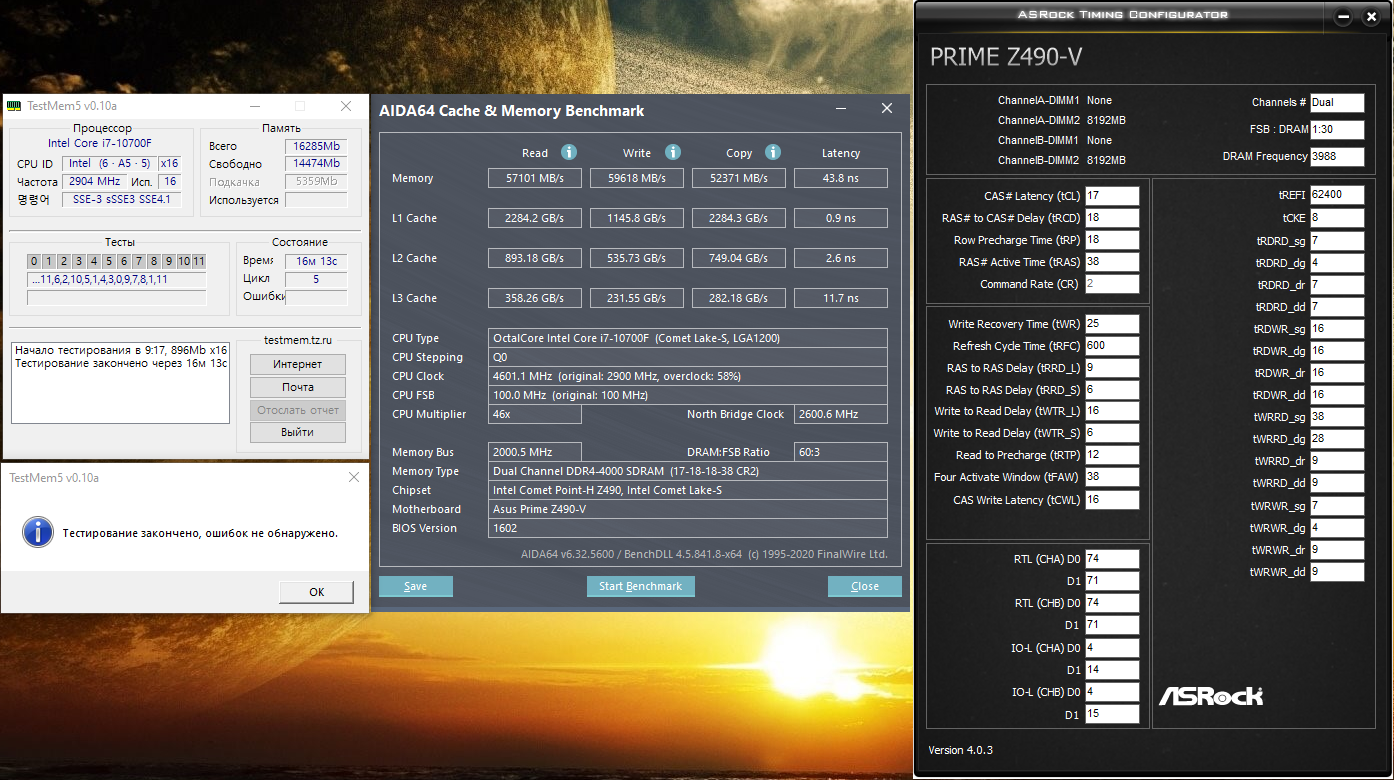Viewport: 1394px width, 780px height.
Task: Click test box number 11 in Тесты
Action: (199, 261)
